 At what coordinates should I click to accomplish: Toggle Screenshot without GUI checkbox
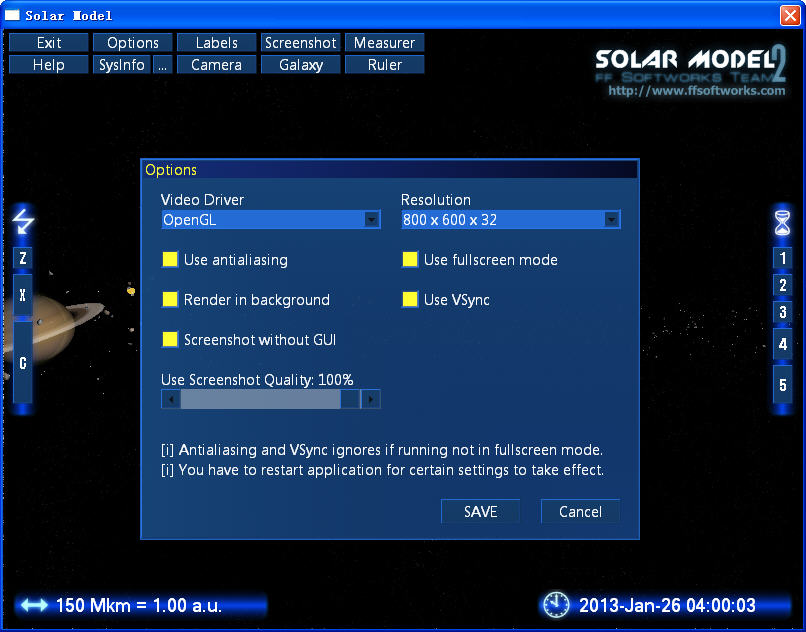tap(170, 339)
